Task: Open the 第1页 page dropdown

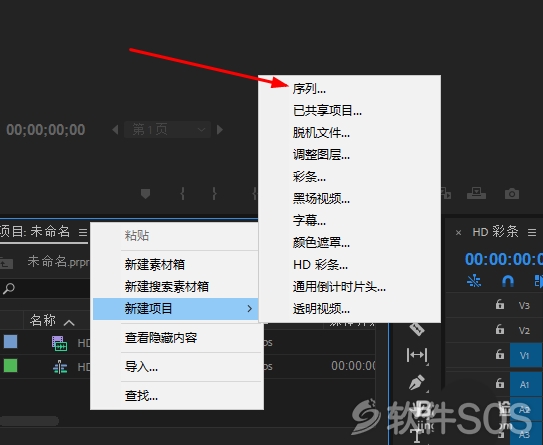Action: (x=168, y=130)
